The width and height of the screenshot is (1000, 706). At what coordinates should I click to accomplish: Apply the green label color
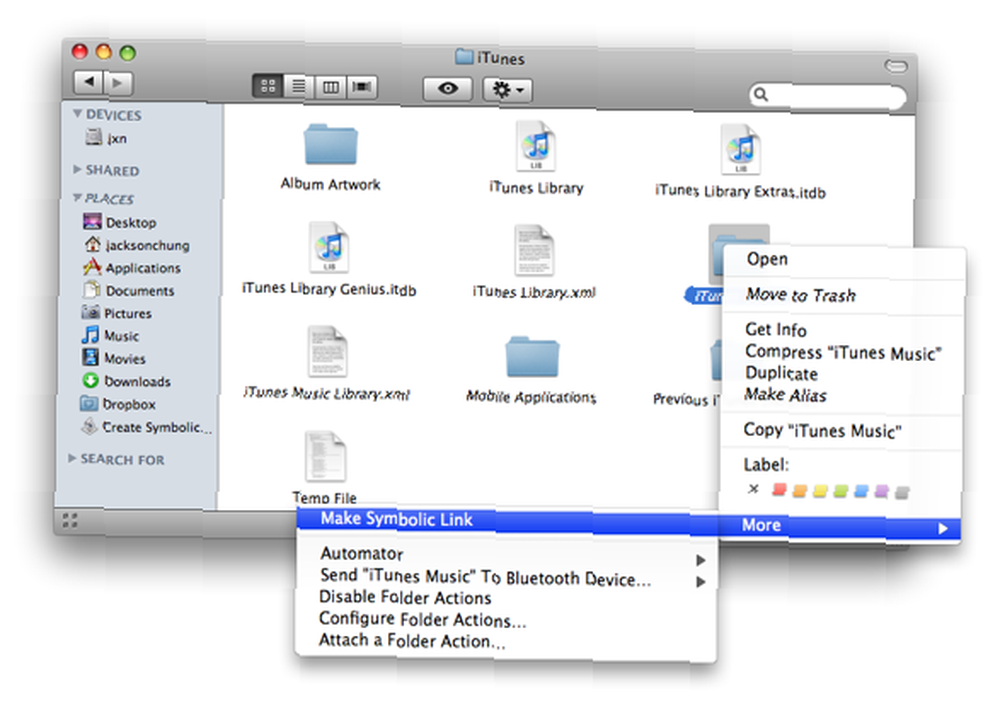(x=841, y=492)
